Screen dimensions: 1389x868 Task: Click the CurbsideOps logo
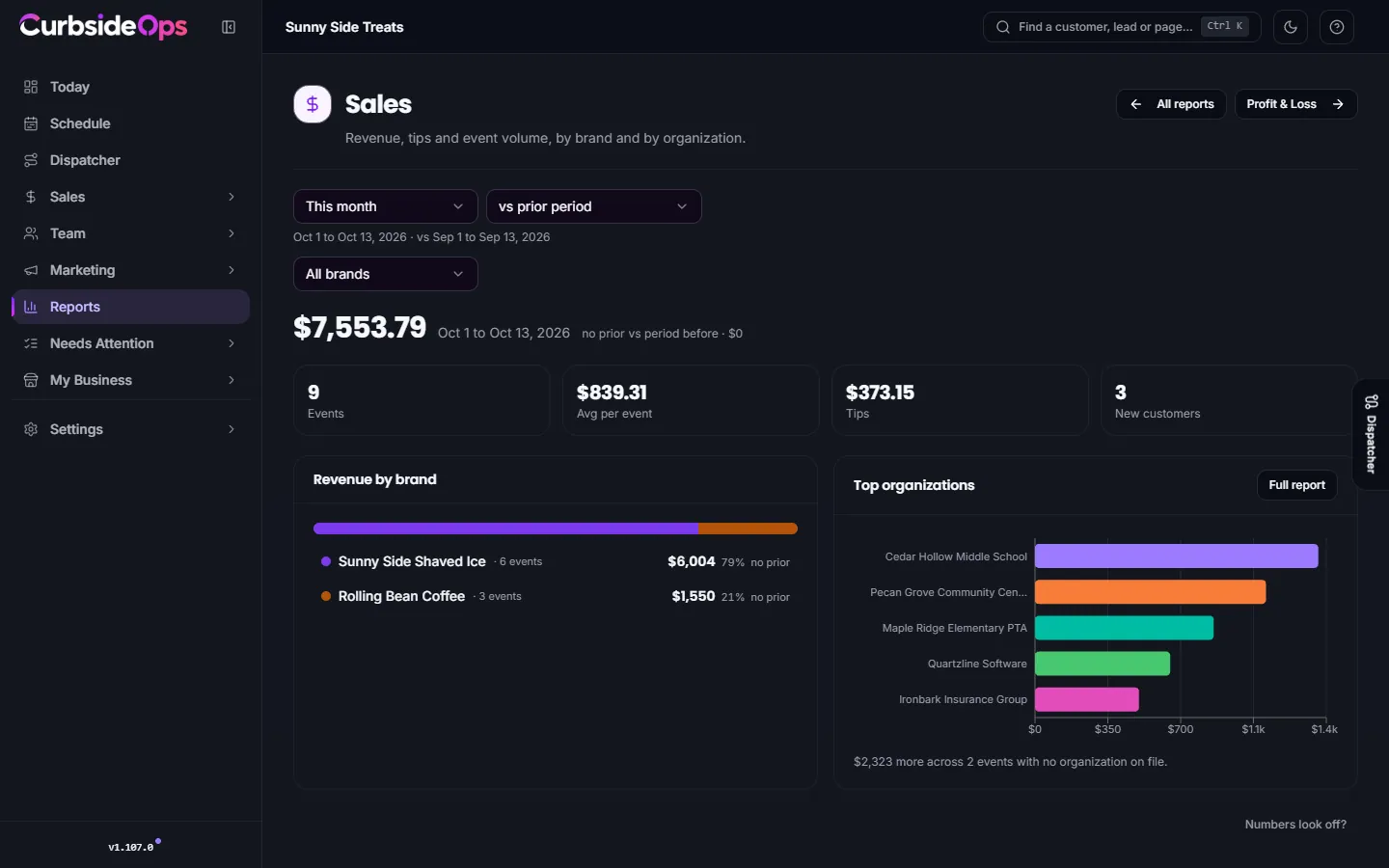(103, 26)
